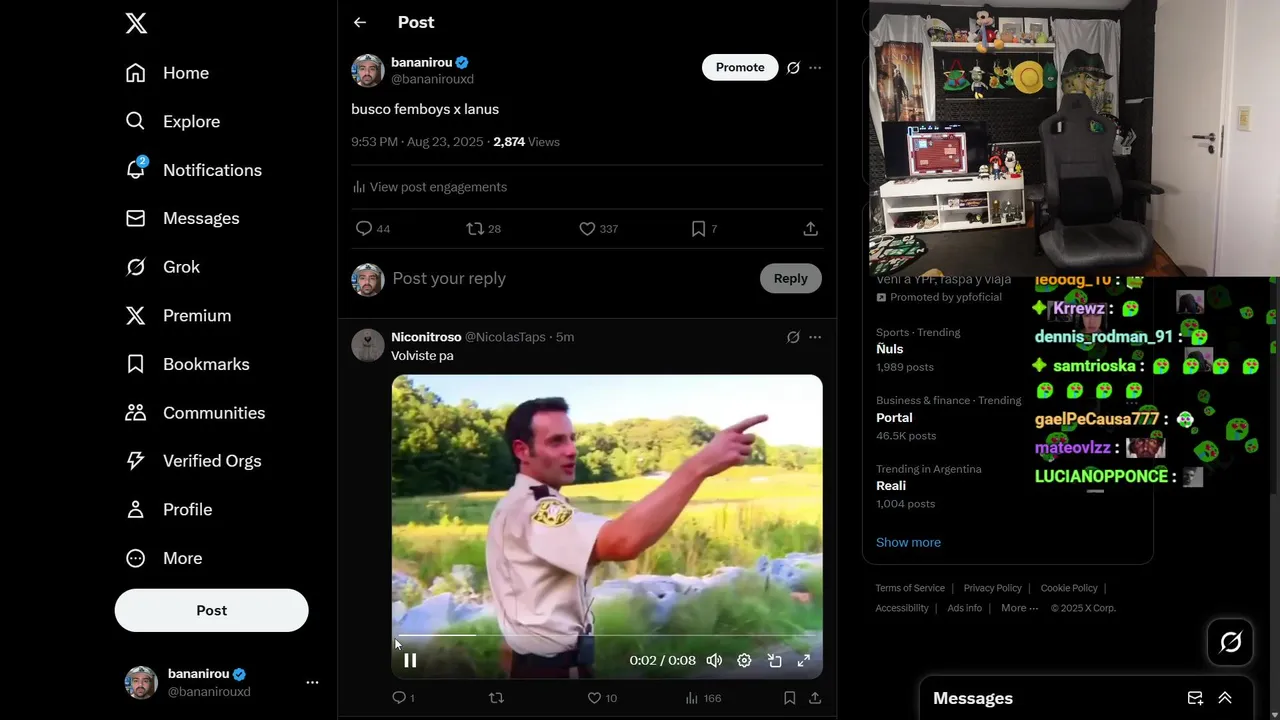
Task: Click the back arrow beside Post
Action: pyautogui.click(x=360, y=22)
